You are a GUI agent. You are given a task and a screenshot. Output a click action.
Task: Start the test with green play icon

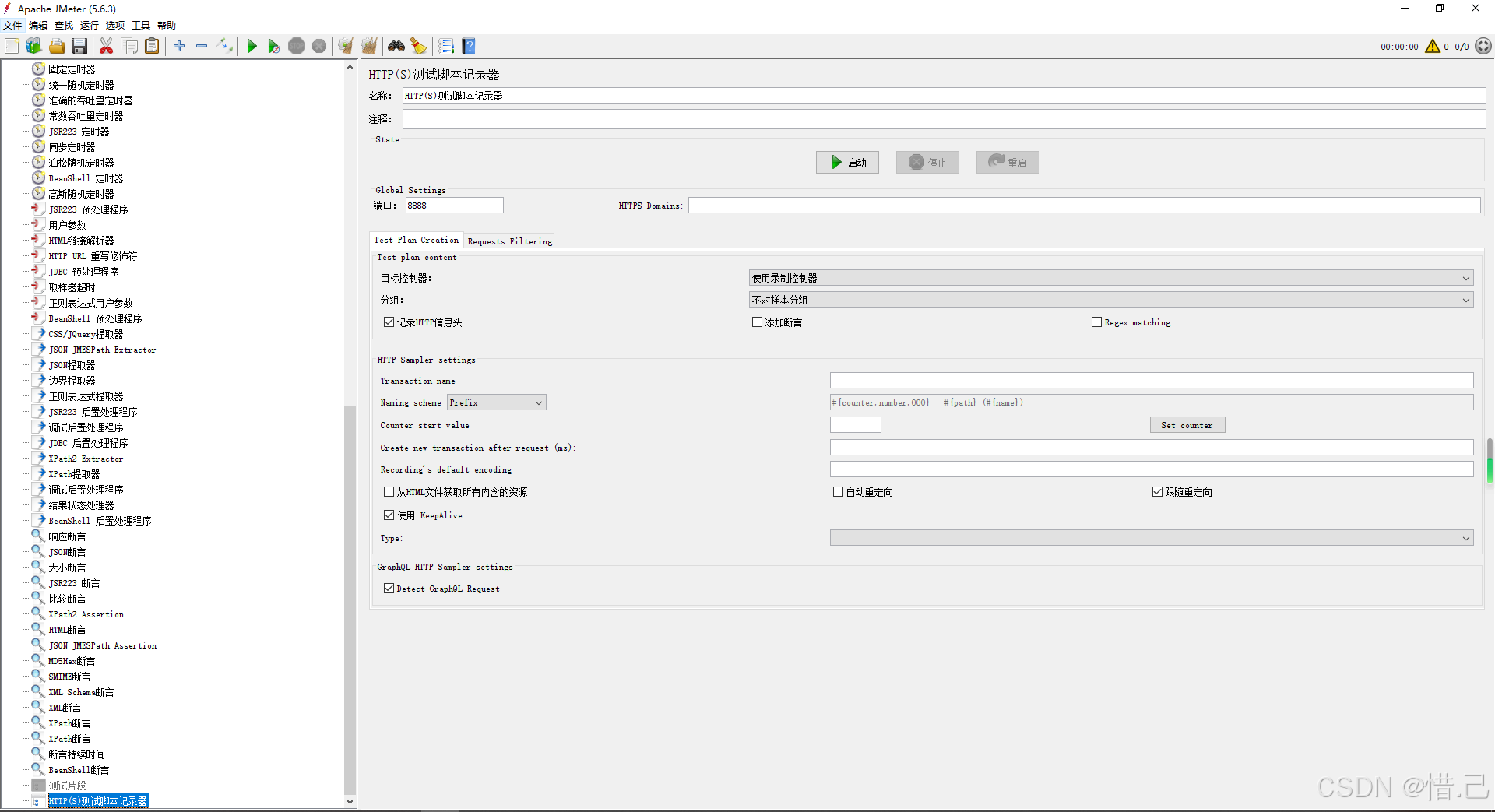[x=252, y=46]
